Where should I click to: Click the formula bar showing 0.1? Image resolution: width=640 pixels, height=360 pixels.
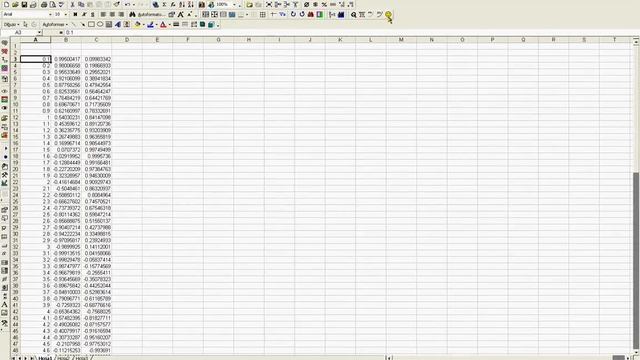[351, 32]
